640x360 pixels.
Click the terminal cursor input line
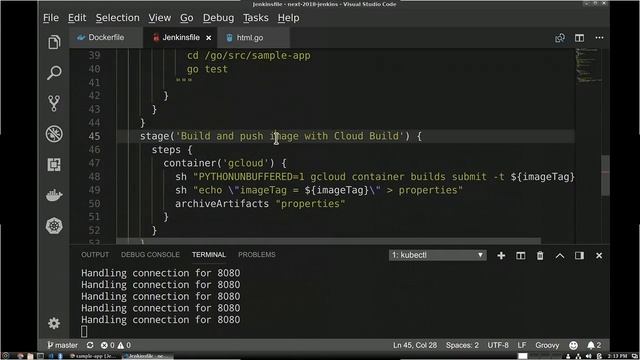[84, 332]
